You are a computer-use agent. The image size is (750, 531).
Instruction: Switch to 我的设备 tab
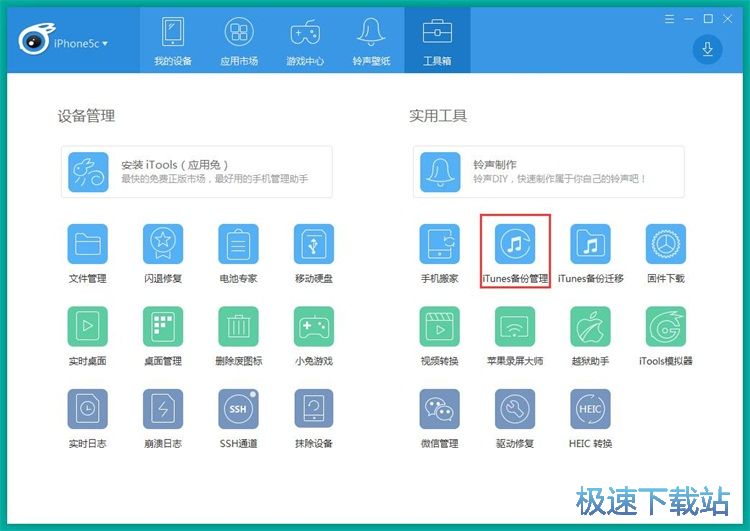pyautogui.click(x=173, y=41)
